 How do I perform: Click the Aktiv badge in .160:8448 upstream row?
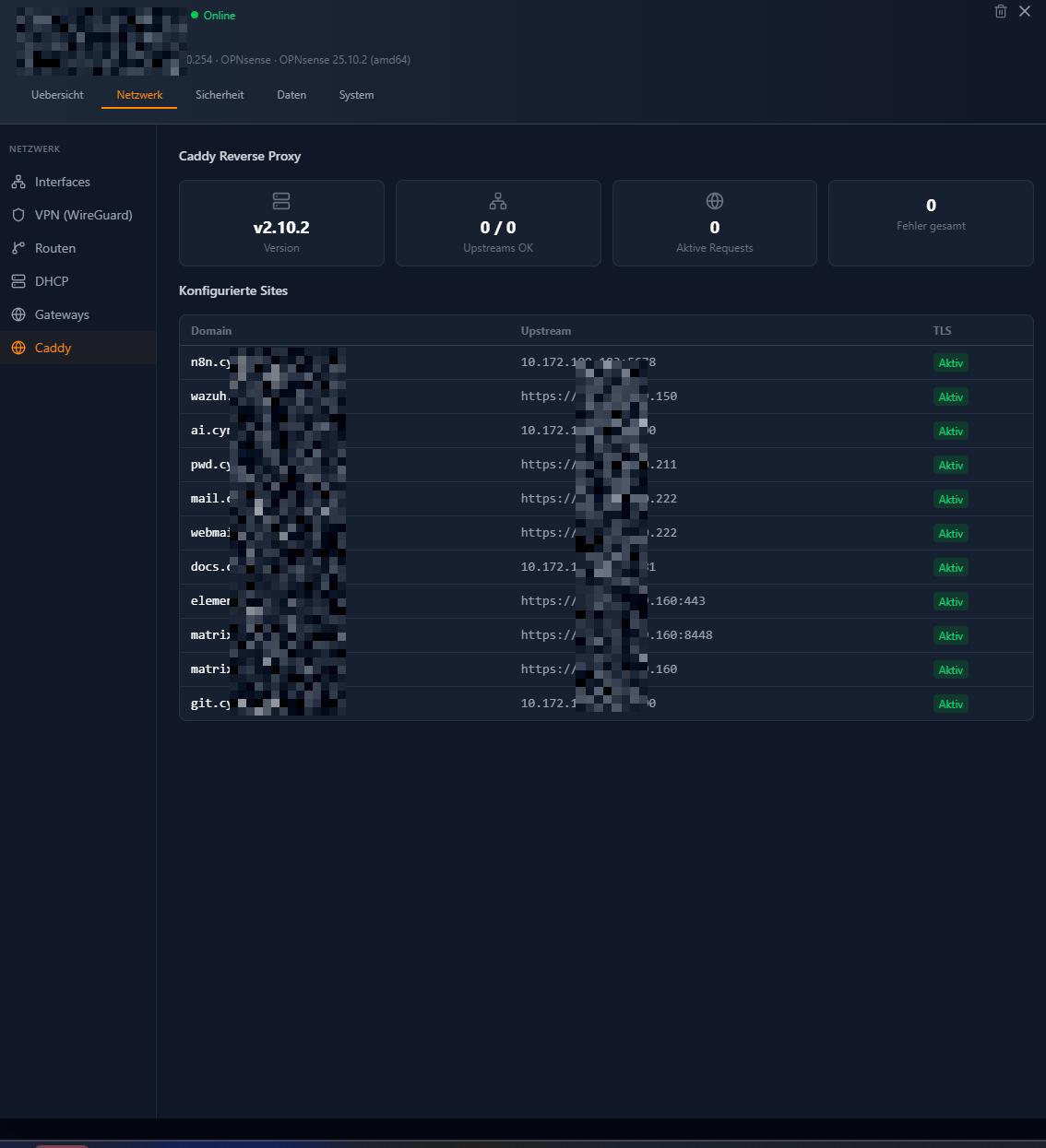tap(951, 636)
